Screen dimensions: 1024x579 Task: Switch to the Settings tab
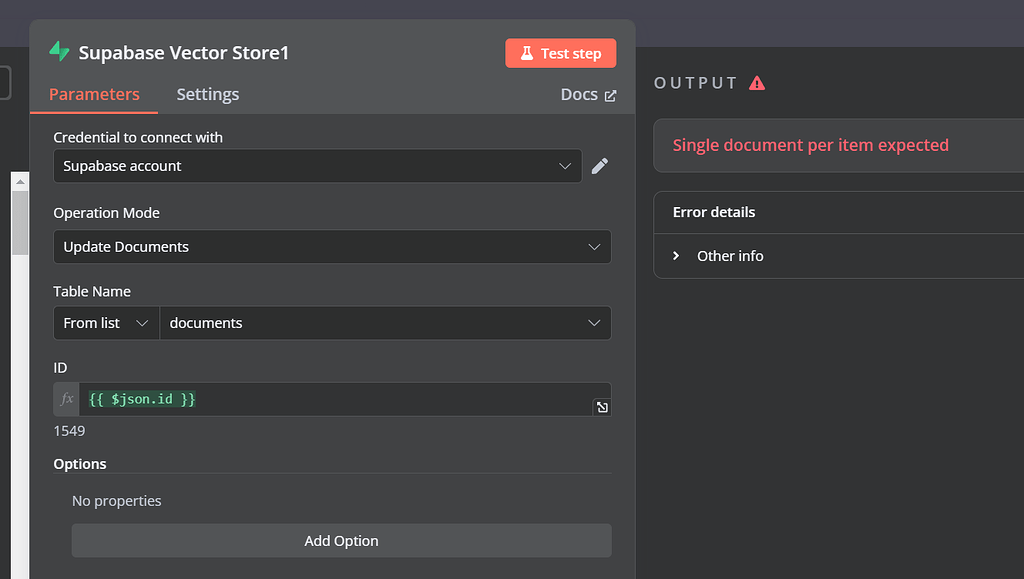(x=207, y=94)
